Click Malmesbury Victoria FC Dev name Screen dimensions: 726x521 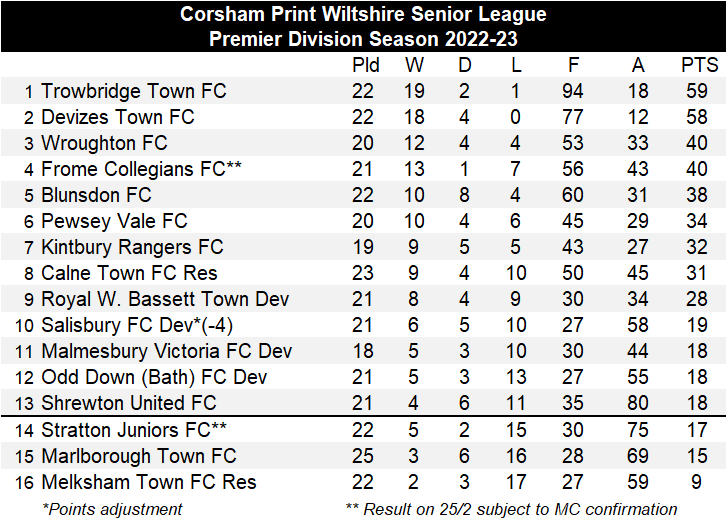pyautogui.click(x=167, y=351)
